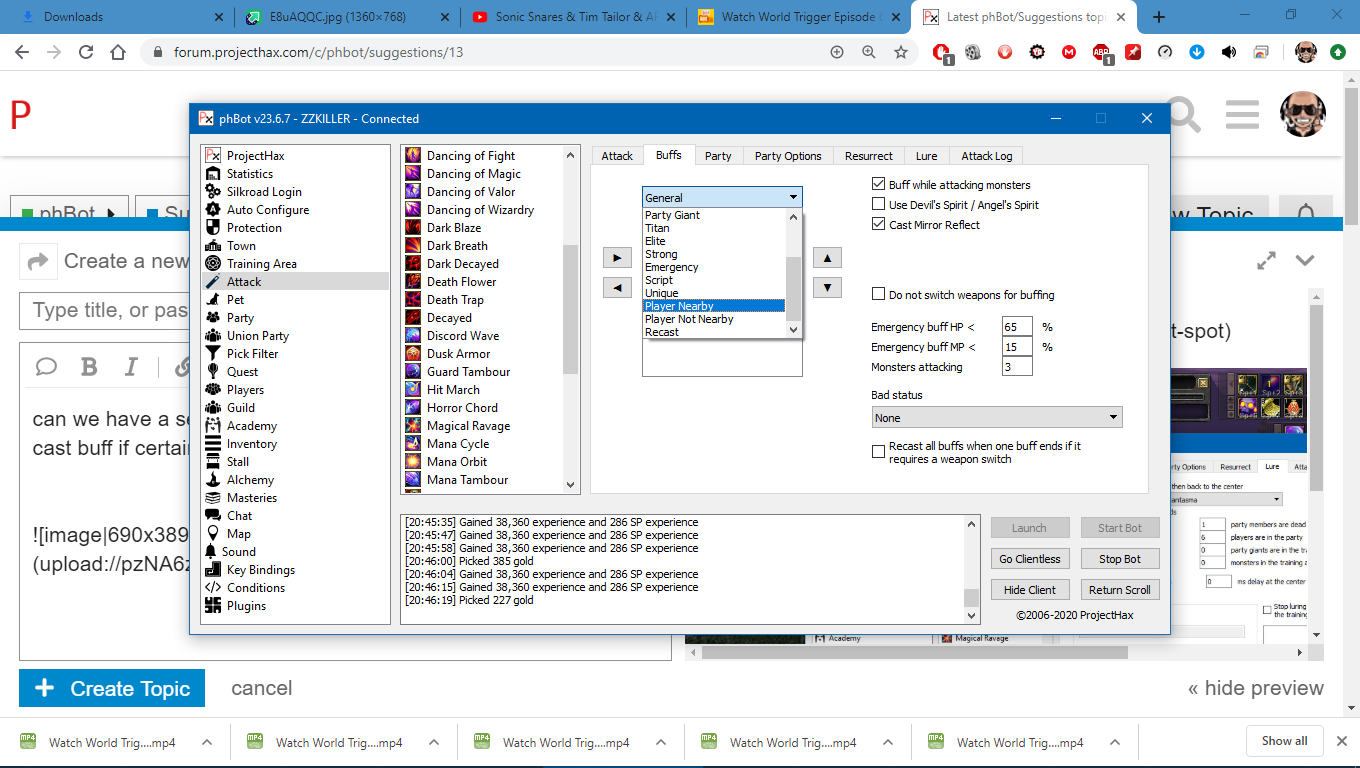Disable Buff while attacking monsters checkbox

pos(879,185)
